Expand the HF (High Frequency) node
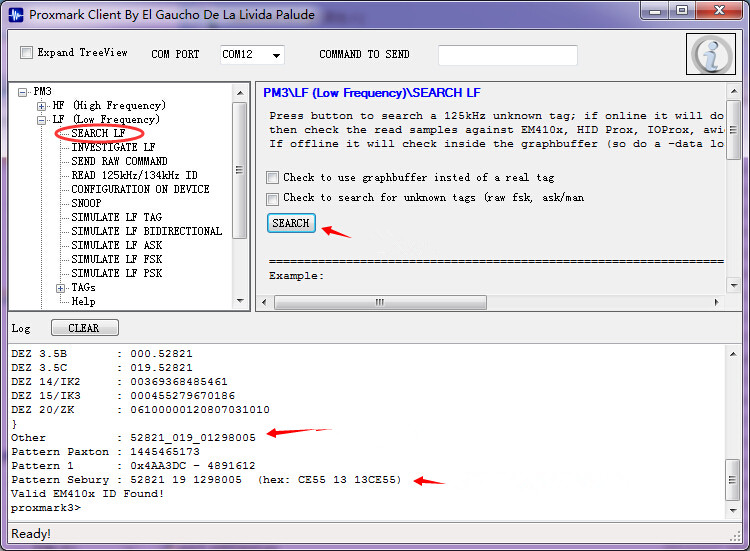This screenshot has width=750, height=551. [41, 106]
